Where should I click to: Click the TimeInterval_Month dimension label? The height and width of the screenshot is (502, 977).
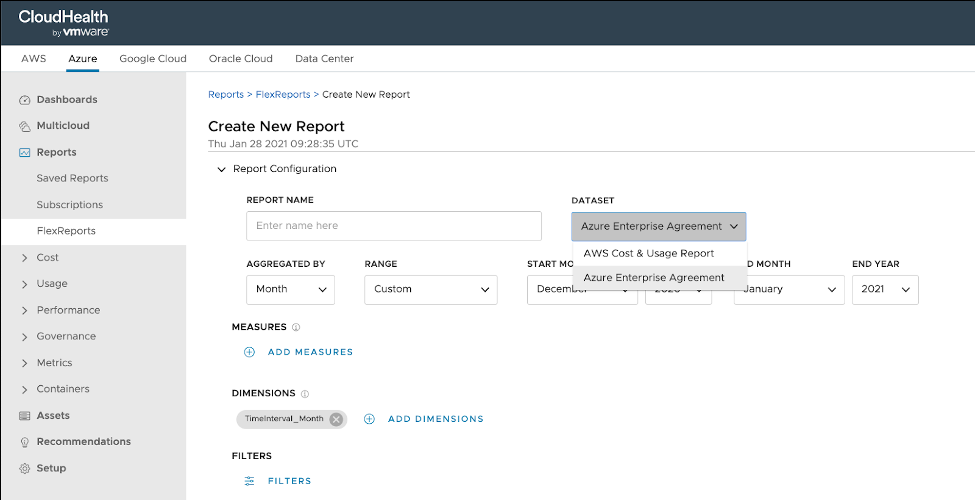[284, 419]
